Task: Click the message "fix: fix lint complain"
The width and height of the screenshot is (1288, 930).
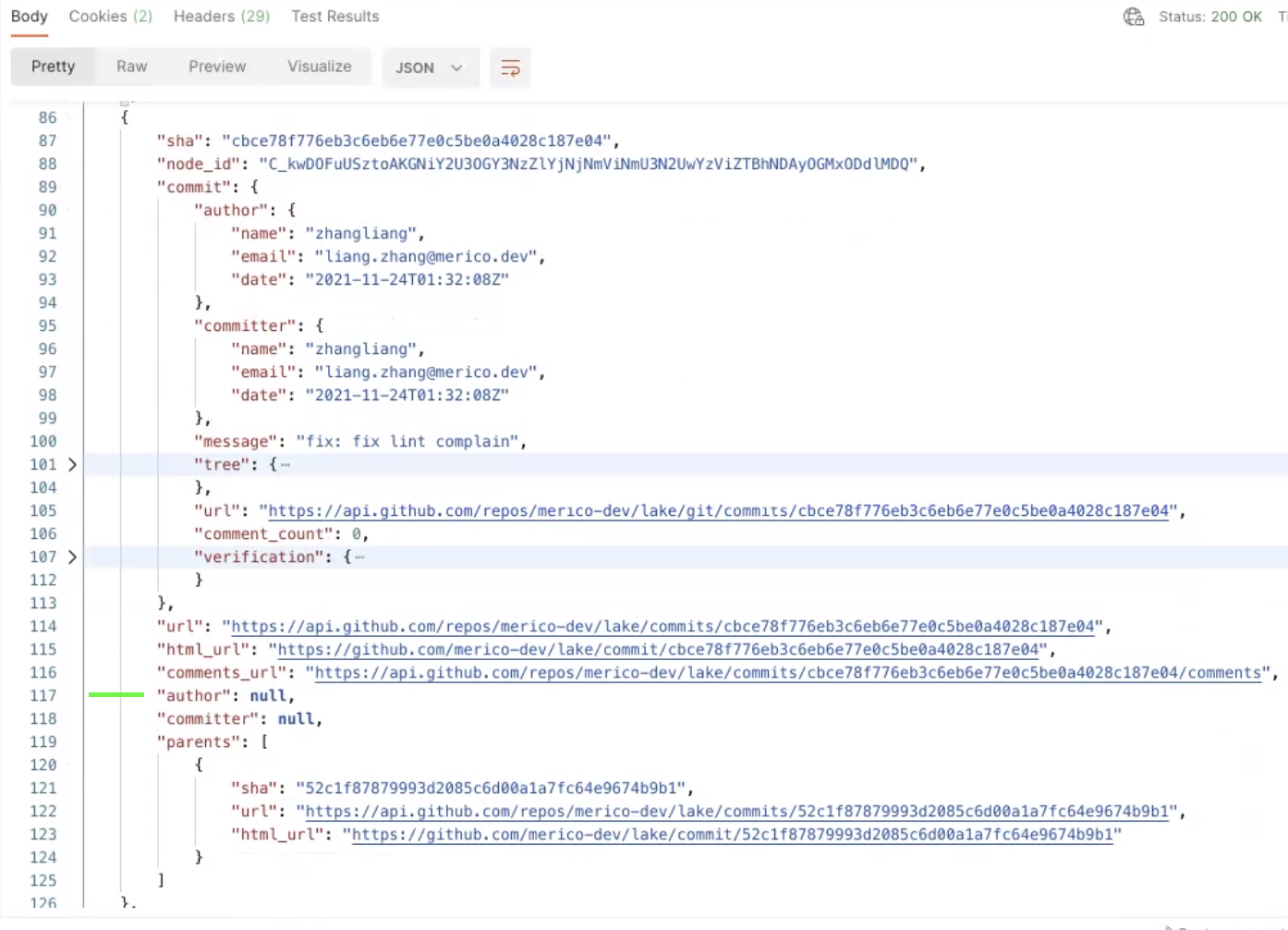Action: [407, 441]
